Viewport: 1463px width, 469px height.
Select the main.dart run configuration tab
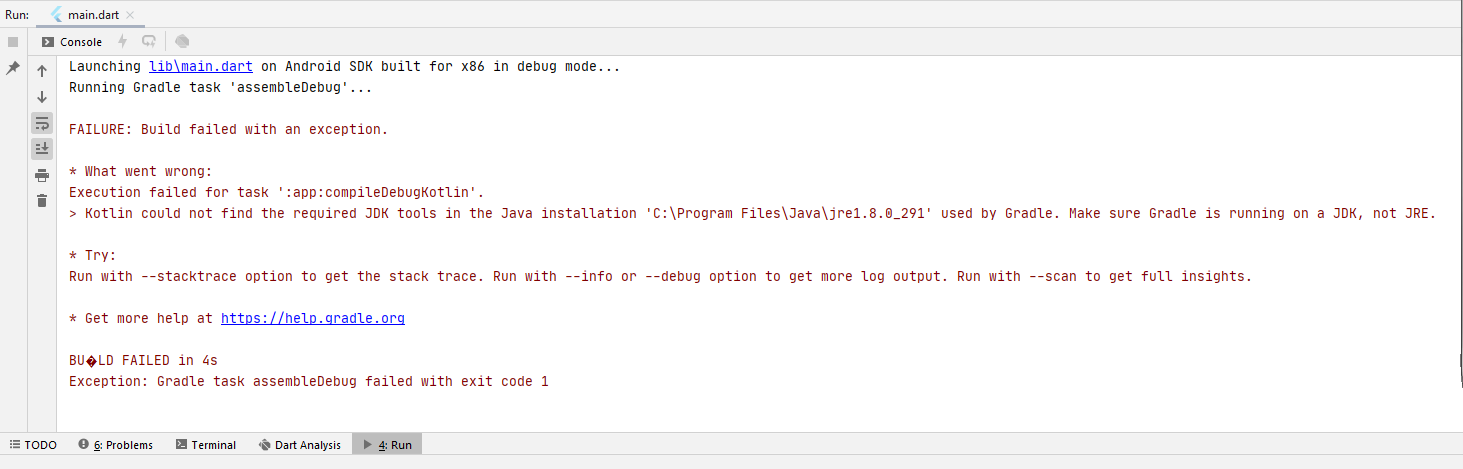[86, 15]
